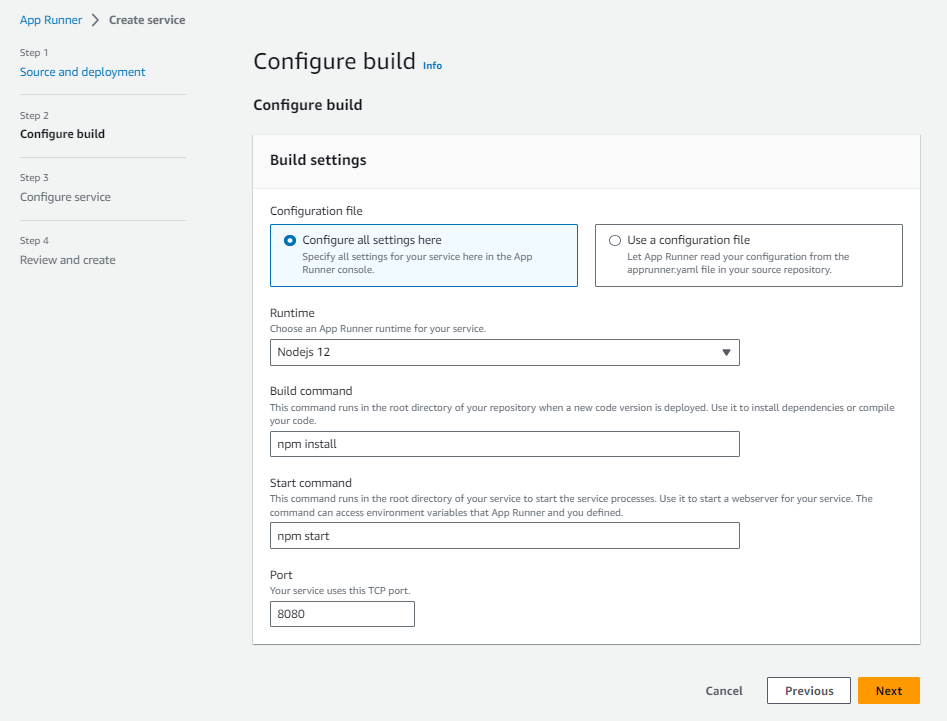Select the Start command text box
Screen dimensions: 947x721
504,535
